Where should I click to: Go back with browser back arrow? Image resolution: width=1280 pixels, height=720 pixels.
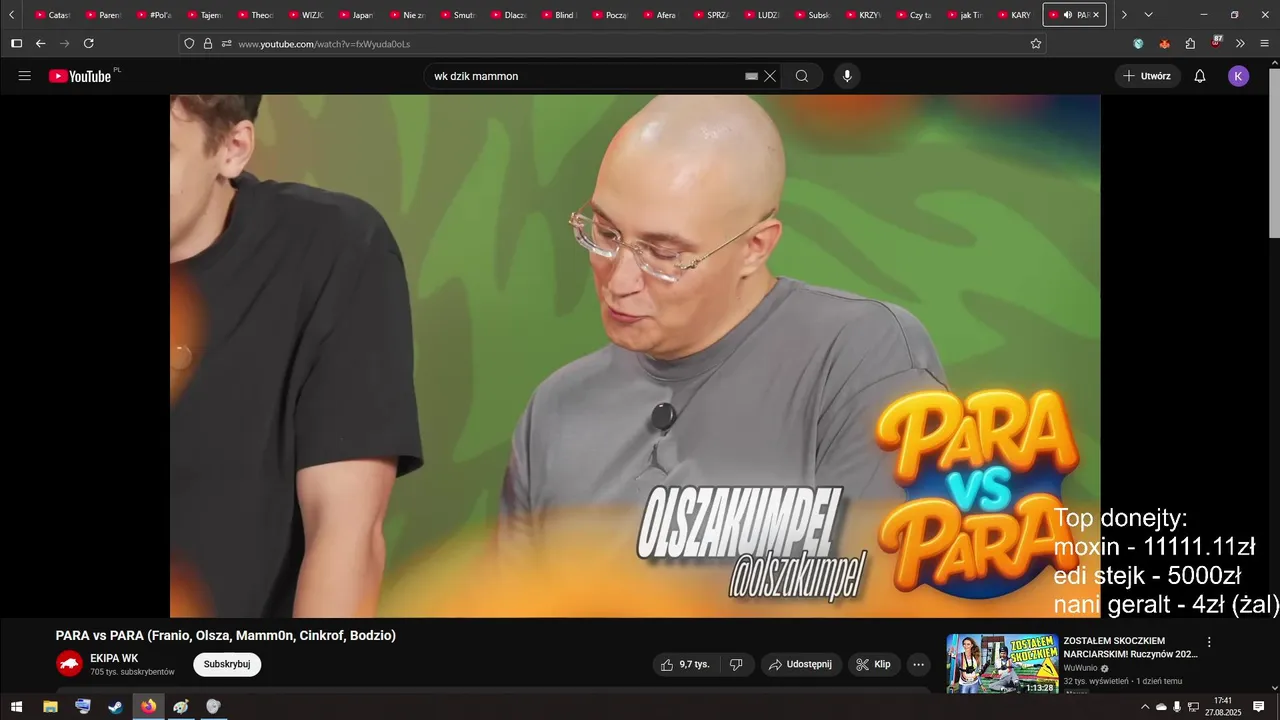click(x=41, y=43)
